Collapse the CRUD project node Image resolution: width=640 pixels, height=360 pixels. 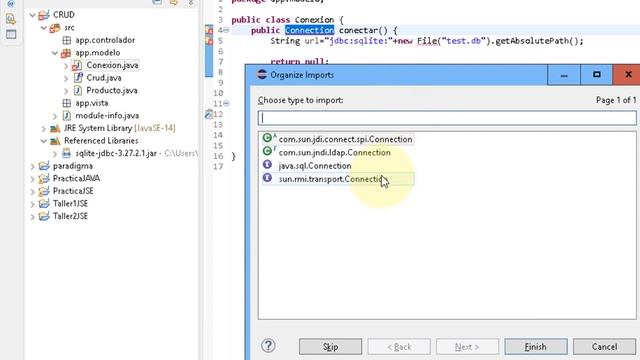tap(32, 15)
